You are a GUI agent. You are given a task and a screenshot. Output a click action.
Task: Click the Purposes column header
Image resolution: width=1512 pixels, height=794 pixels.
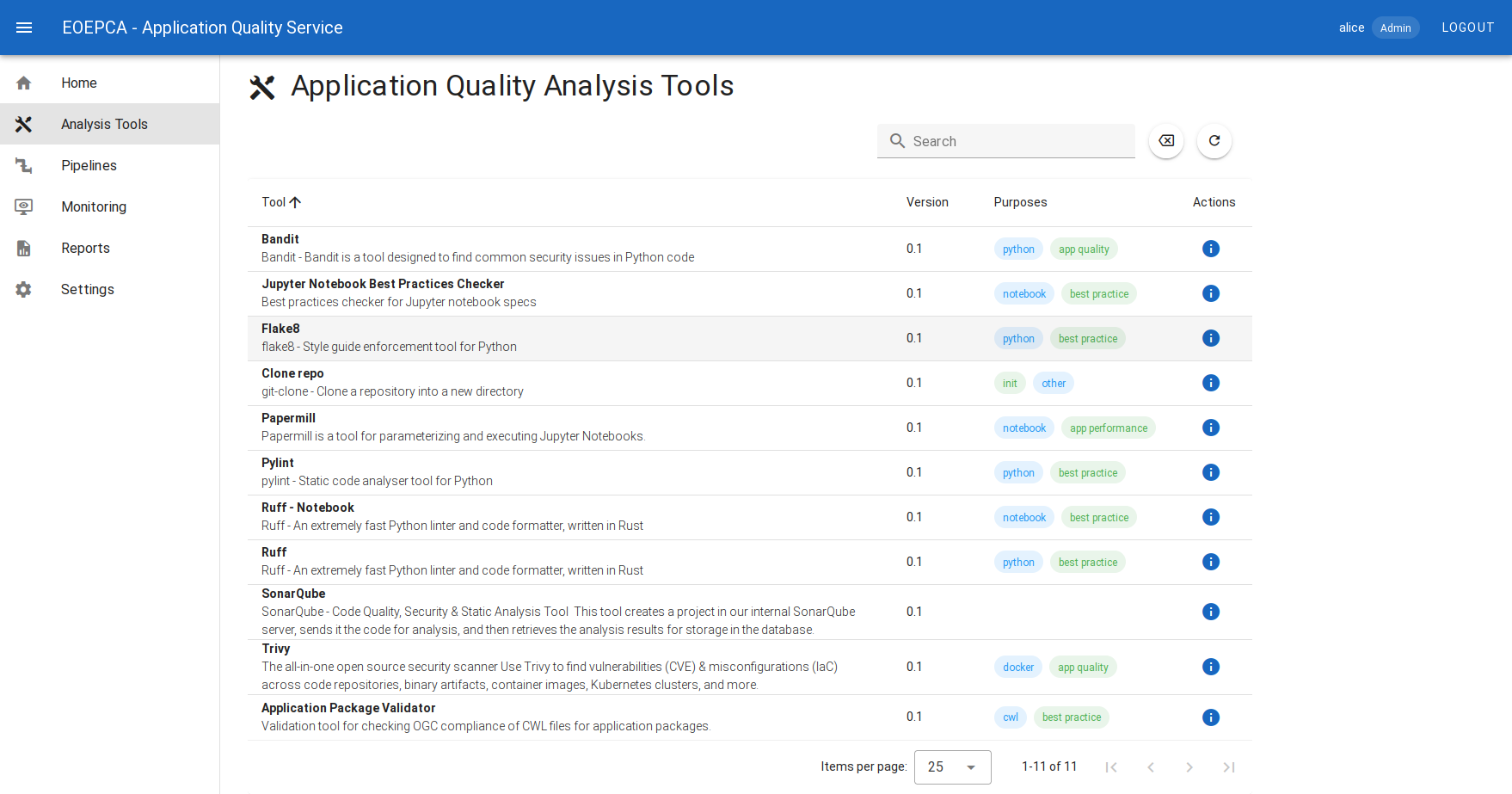click(1020, 202)
